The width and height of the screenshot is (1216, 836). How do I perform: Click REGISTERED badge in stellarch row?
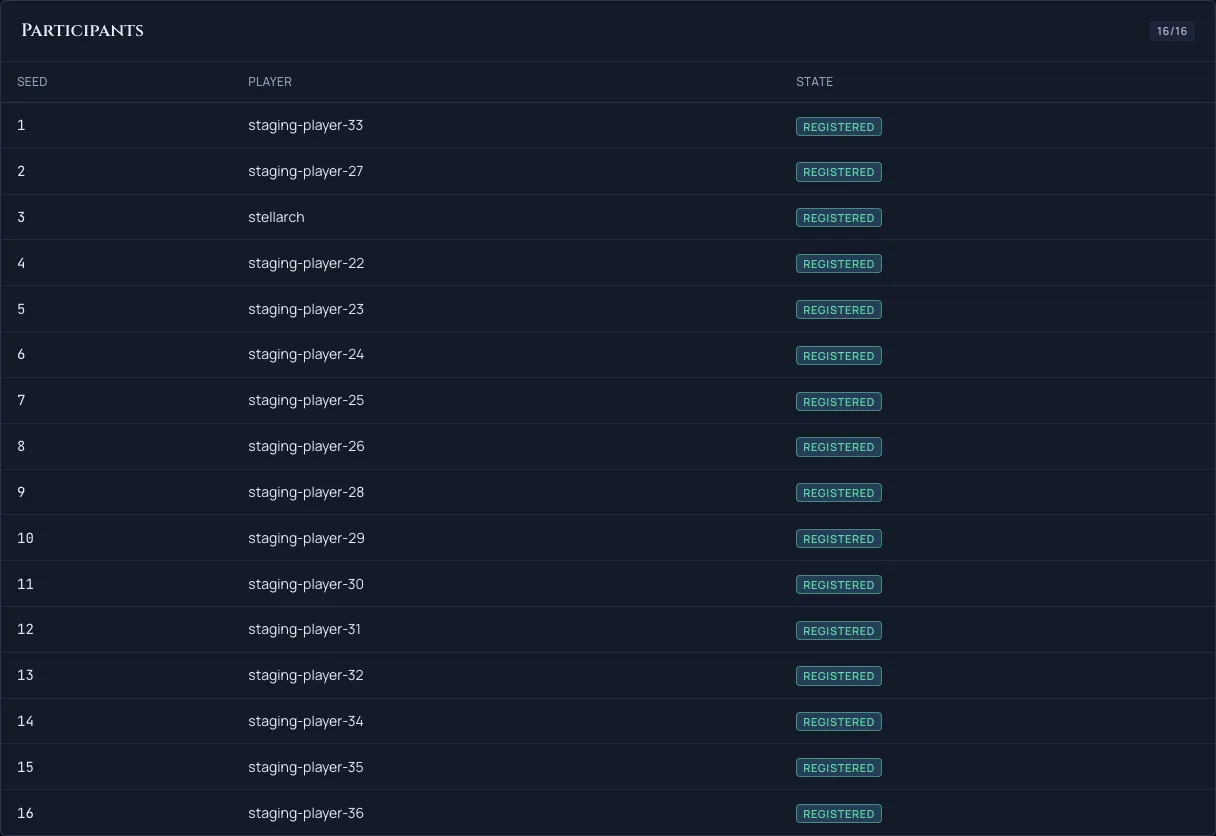(839, 218)
